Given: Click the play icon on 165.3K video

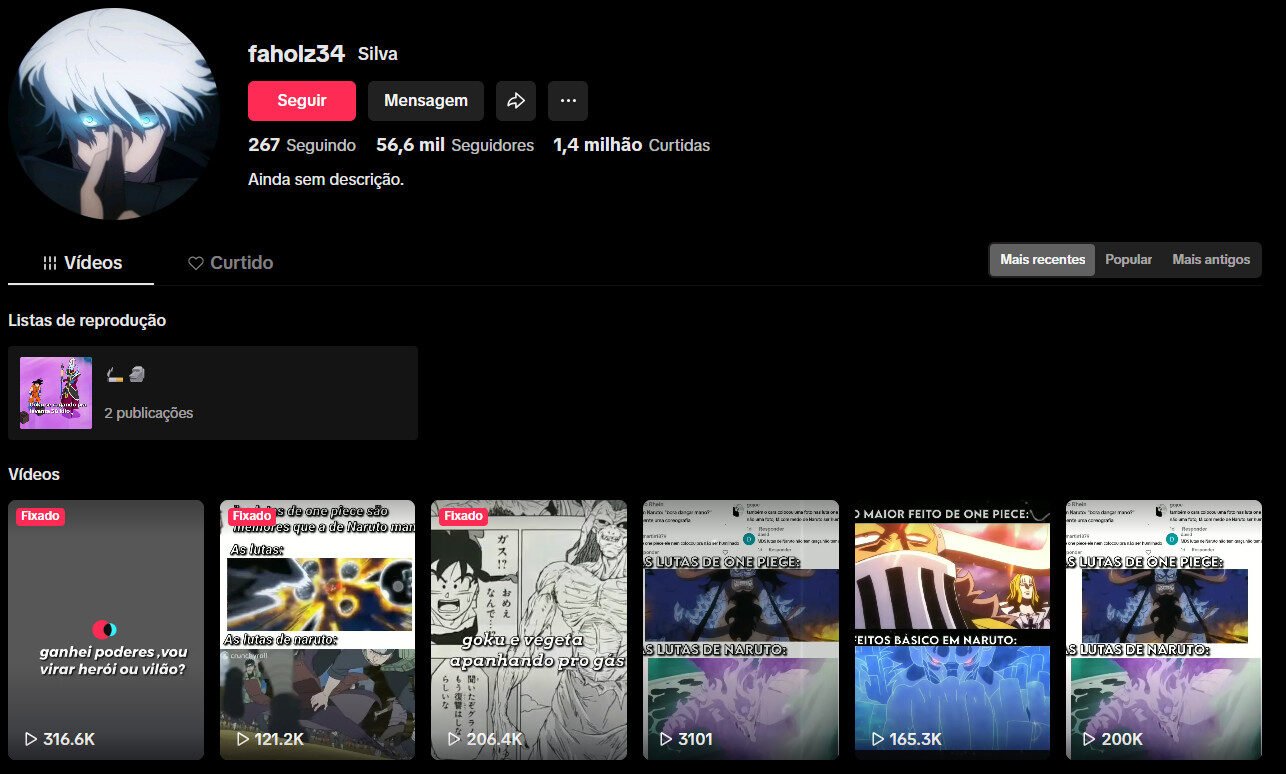Looking at the screenshot, I should click(x=878, y=739).
